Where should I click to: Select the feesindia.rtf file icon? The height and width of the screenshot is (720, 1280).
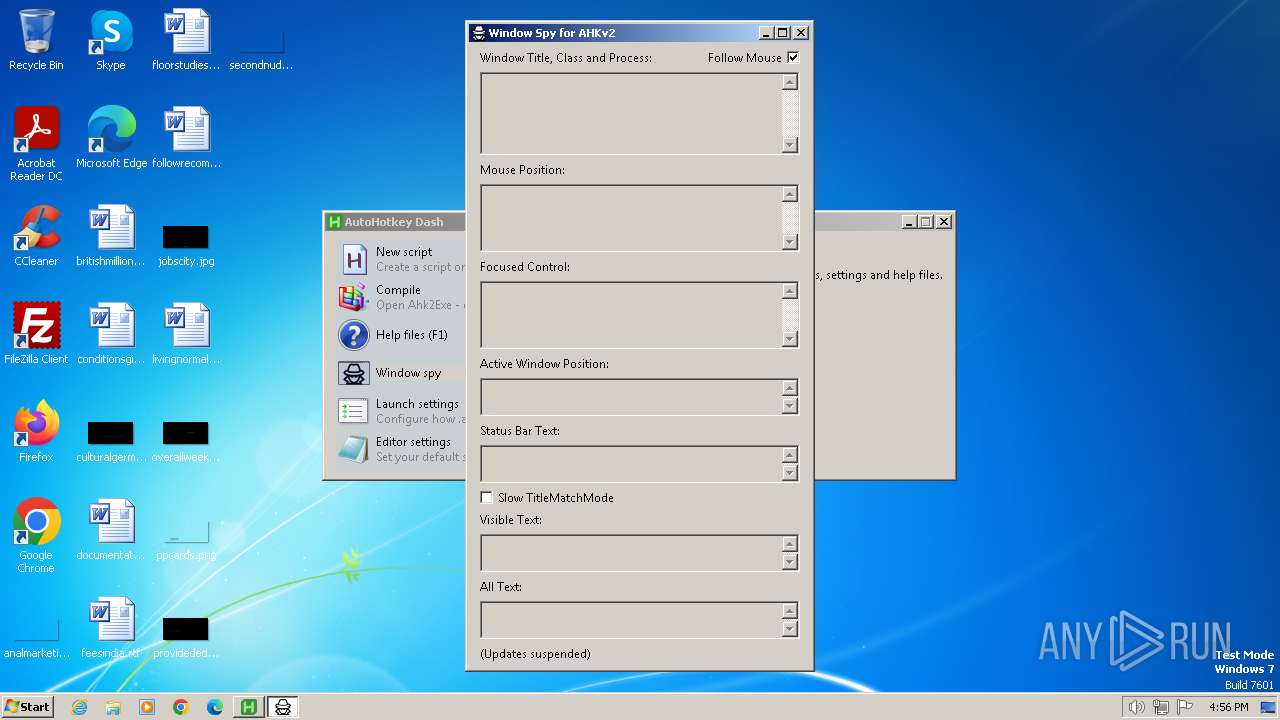(x=111, y=628)
